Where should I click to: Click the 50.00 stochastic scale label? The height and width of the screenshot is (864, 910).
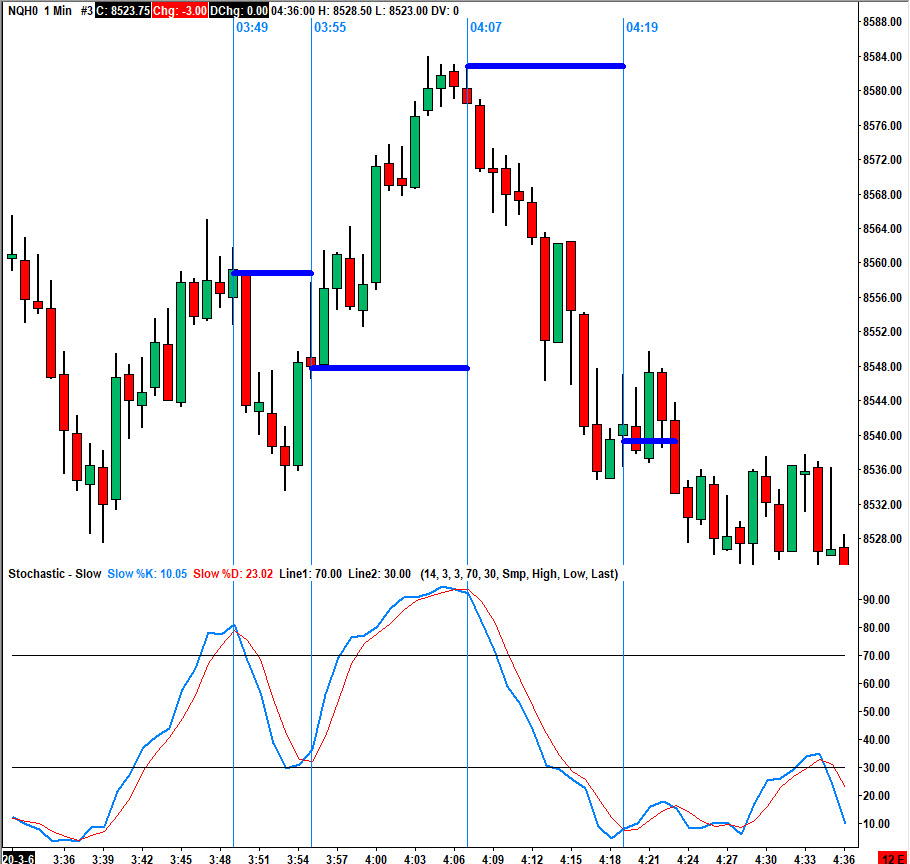click(x=877, y=711)
